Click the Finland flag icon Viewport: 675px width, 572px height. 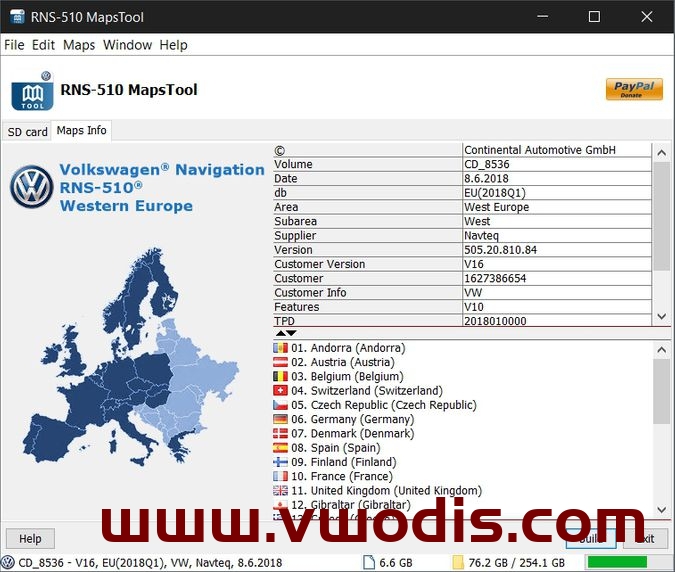(280, 462)
